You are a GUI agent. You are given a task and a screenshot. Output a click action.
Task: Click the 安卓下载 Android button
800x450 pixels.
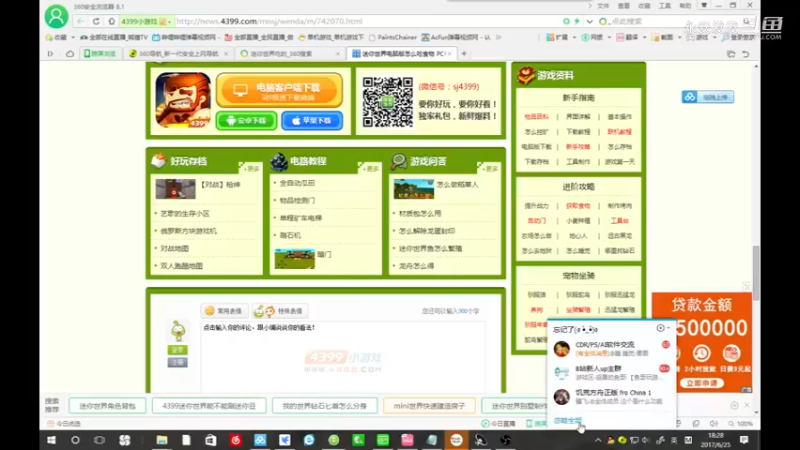coord(246,121)
